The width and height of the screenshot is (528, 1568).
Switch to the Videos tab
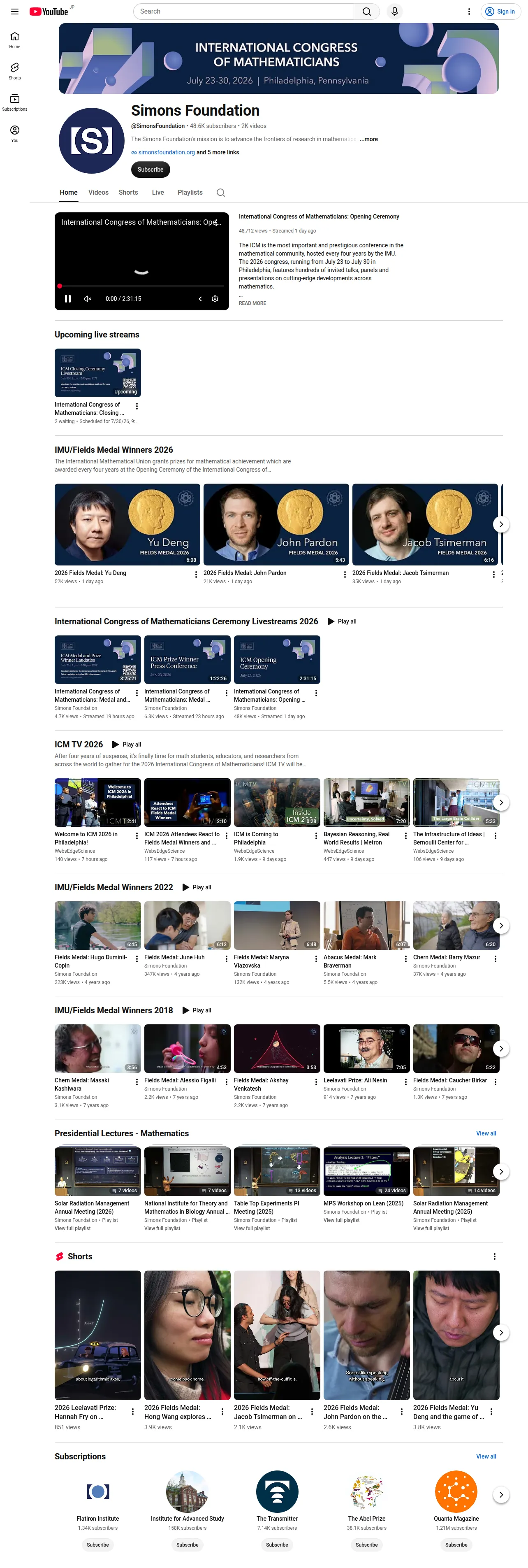tap(99, 192)
